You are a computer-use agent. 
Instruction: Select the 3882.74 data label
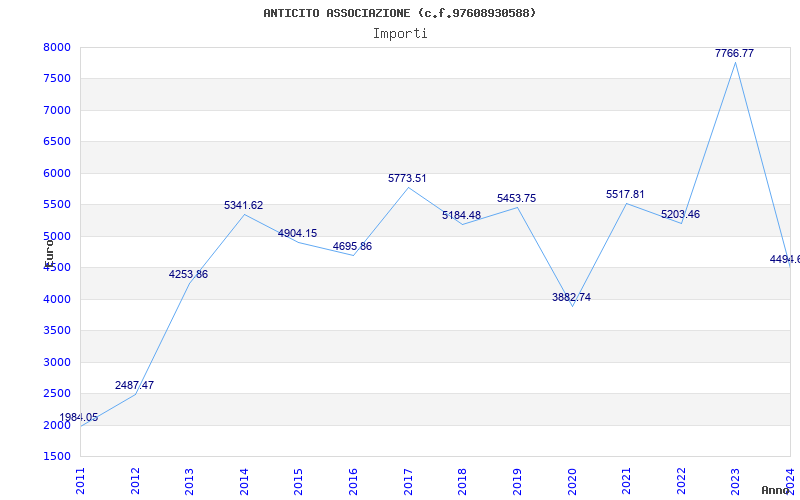point(571,297)
